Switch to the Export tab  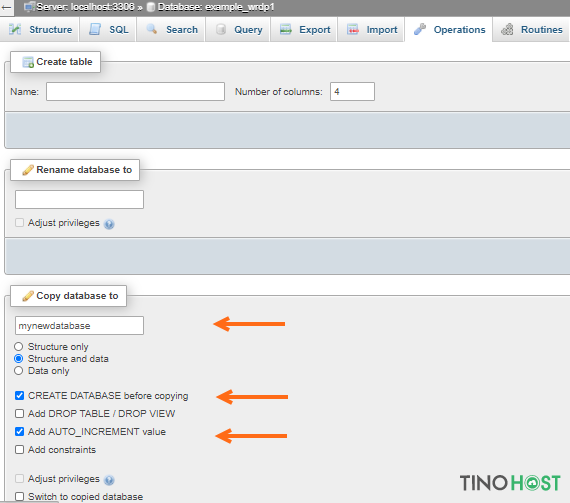[x=304, y=29]
